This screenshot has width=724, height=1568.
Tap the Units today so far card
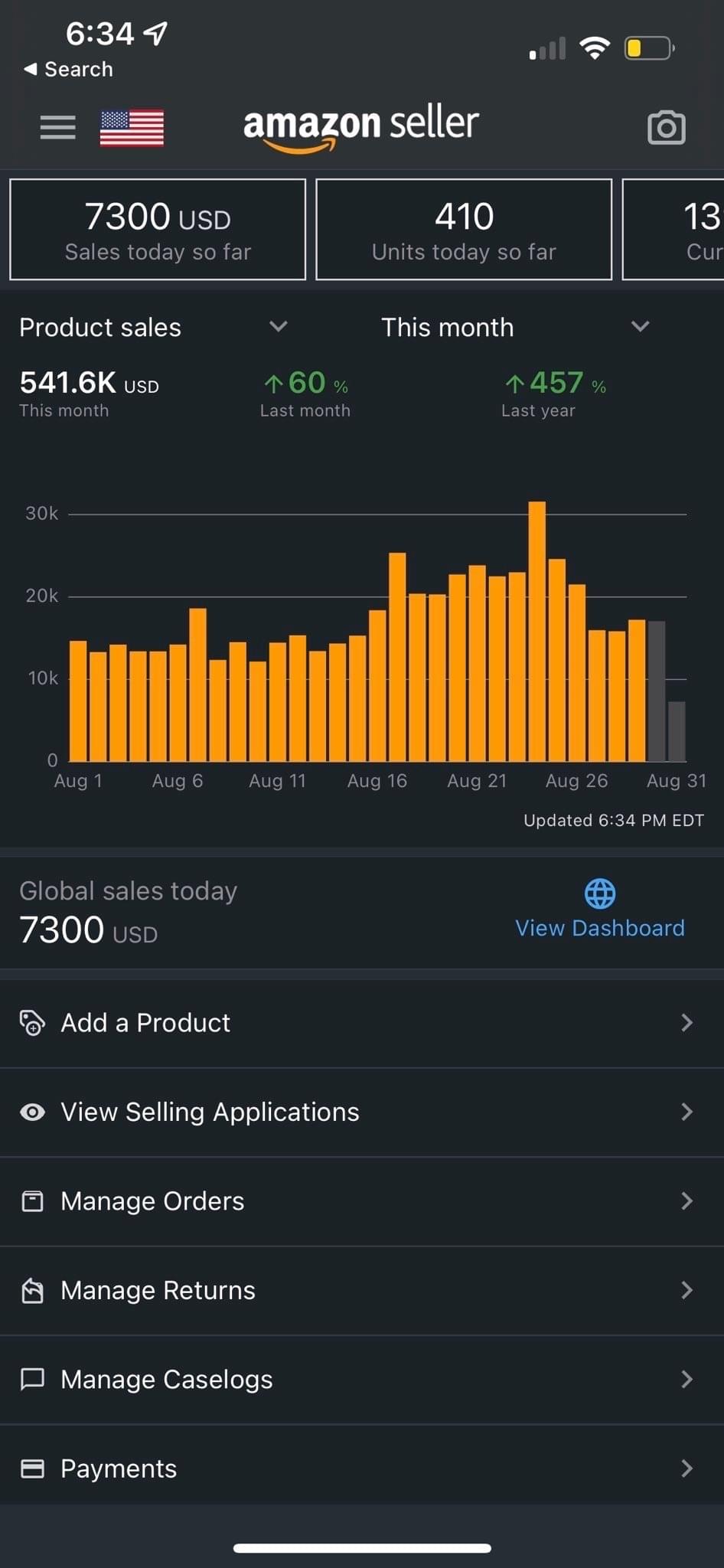click(464, 230)
